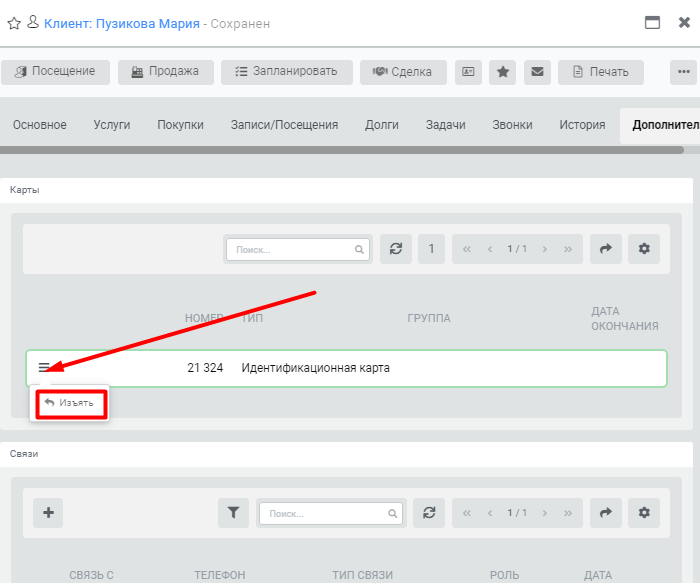Click the favorite star icon next to client title
The image size is (700, 583).
click(x=14, y=23)
